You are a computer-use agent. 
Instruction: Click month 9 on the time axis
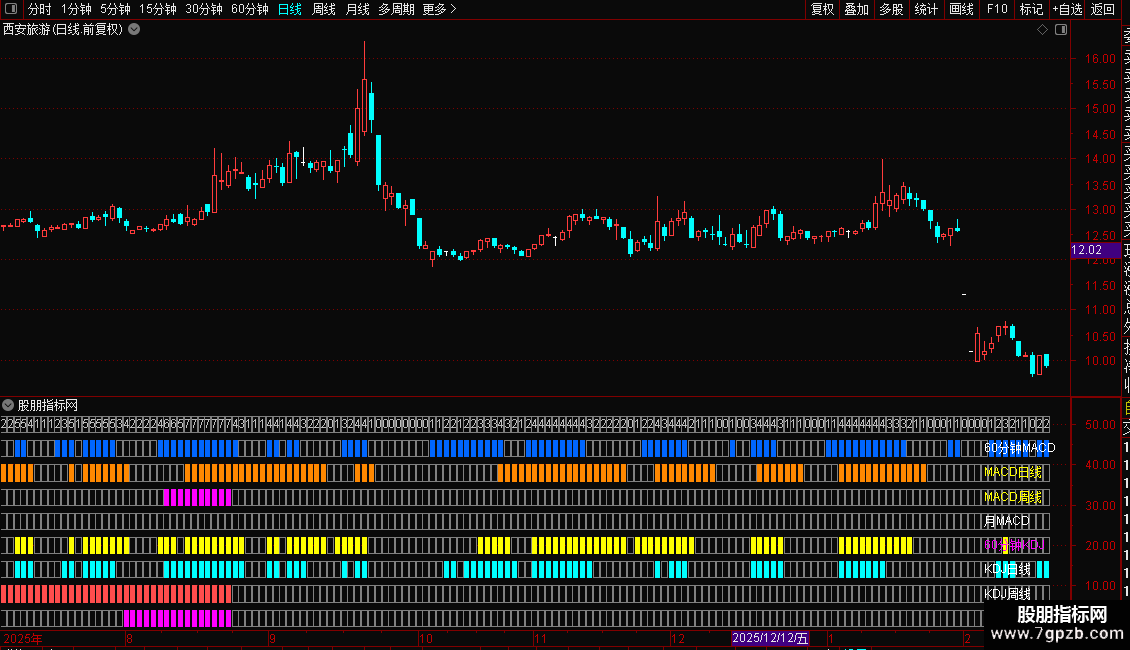pyautogui.click(x=272, y=638)
